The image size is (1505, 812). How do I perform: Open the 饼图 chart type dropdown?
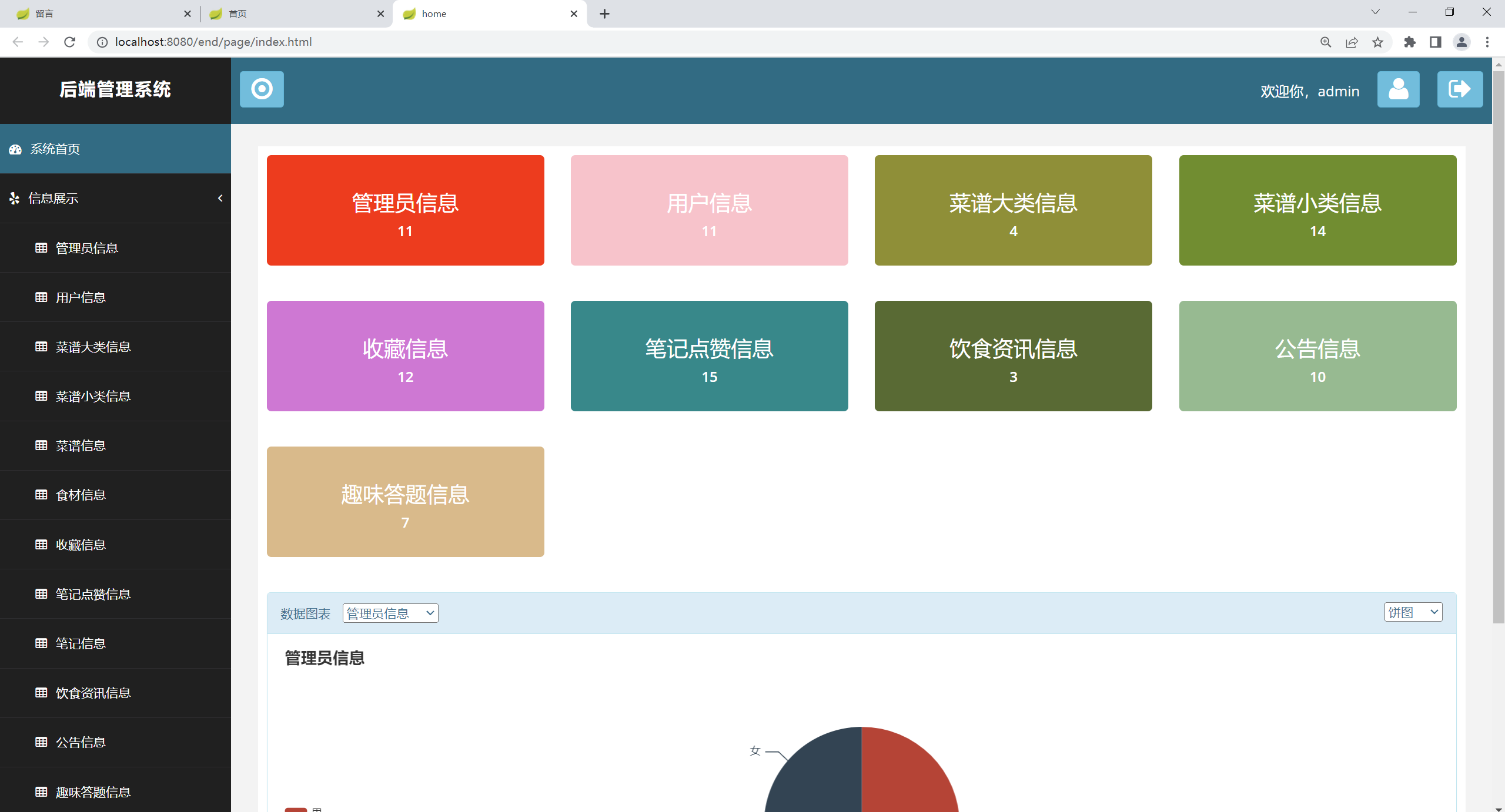[1413, 612]
